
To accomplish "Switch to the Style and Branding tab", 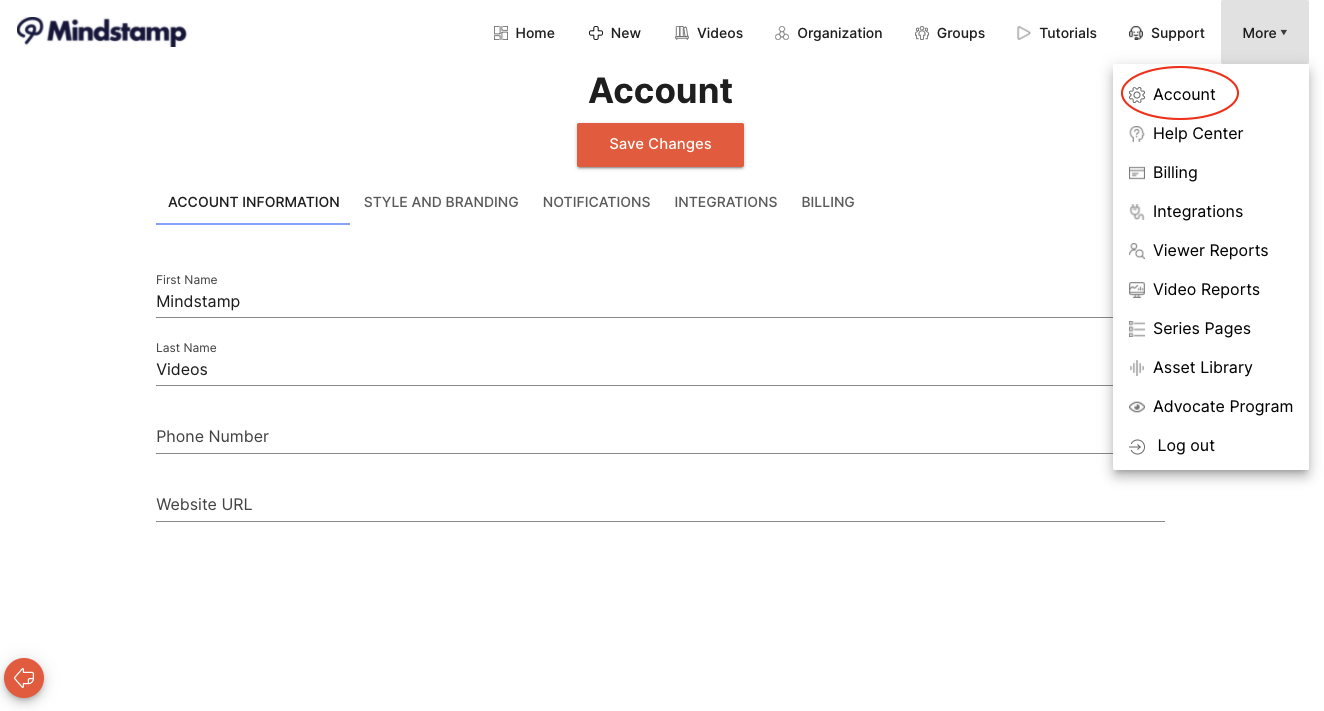I will coord(441,202).
